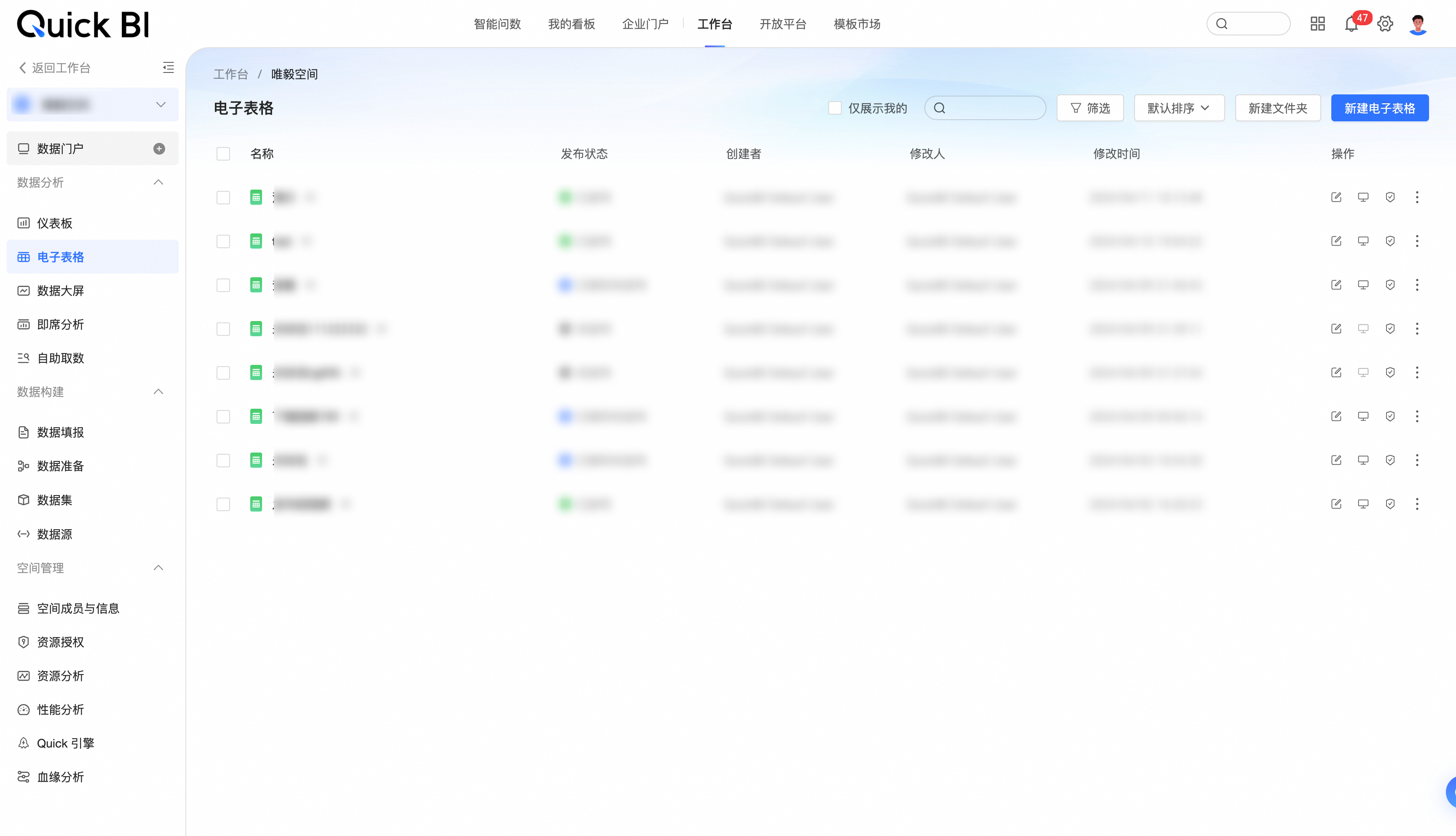Switch to the 我的看板 top tab
The height and width of the screenshot is (836, 1456).
click(571, 24)
